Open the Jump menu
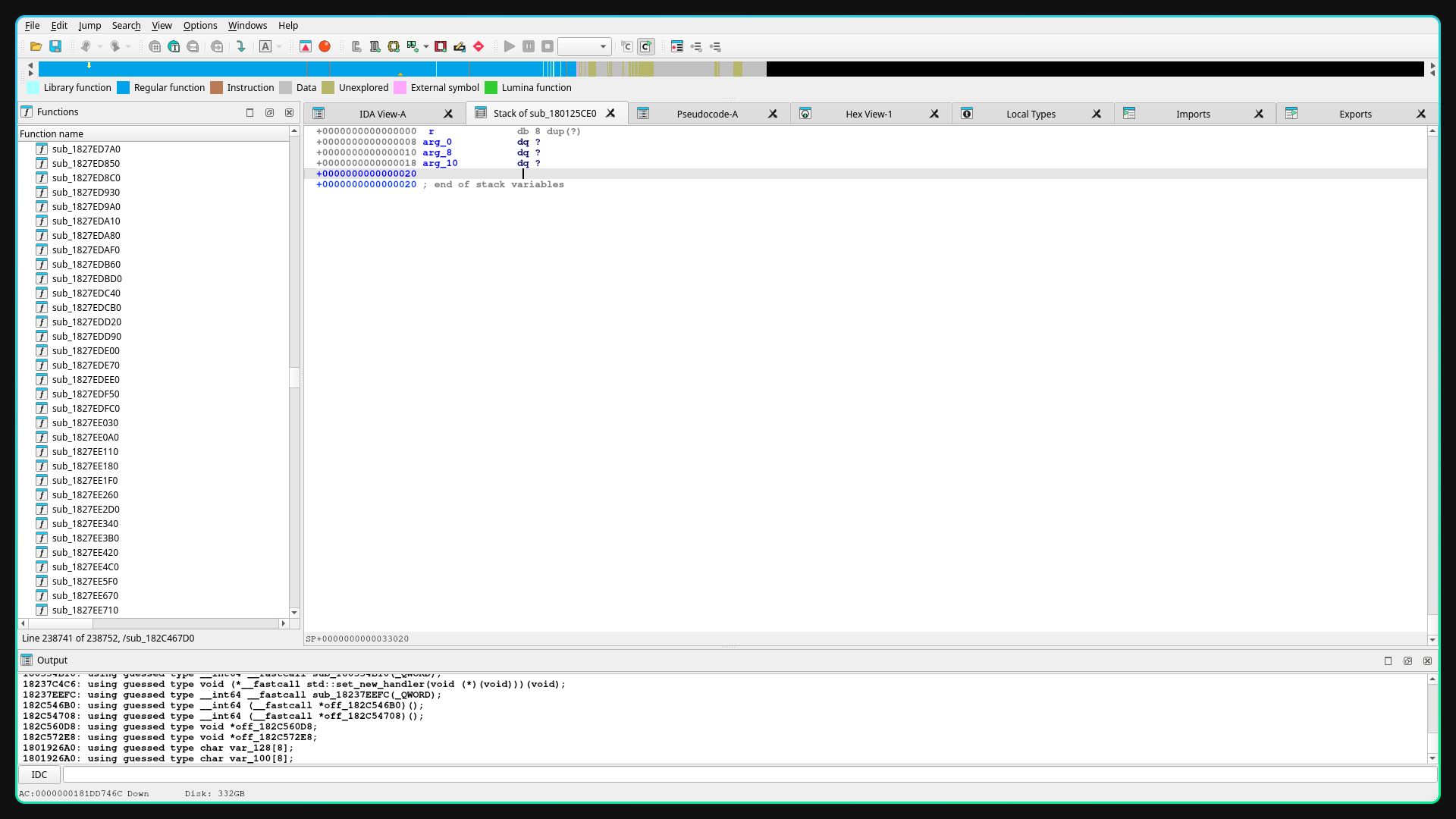Image resolution: width=1456 pixels, height=819 pixels. 89,25
